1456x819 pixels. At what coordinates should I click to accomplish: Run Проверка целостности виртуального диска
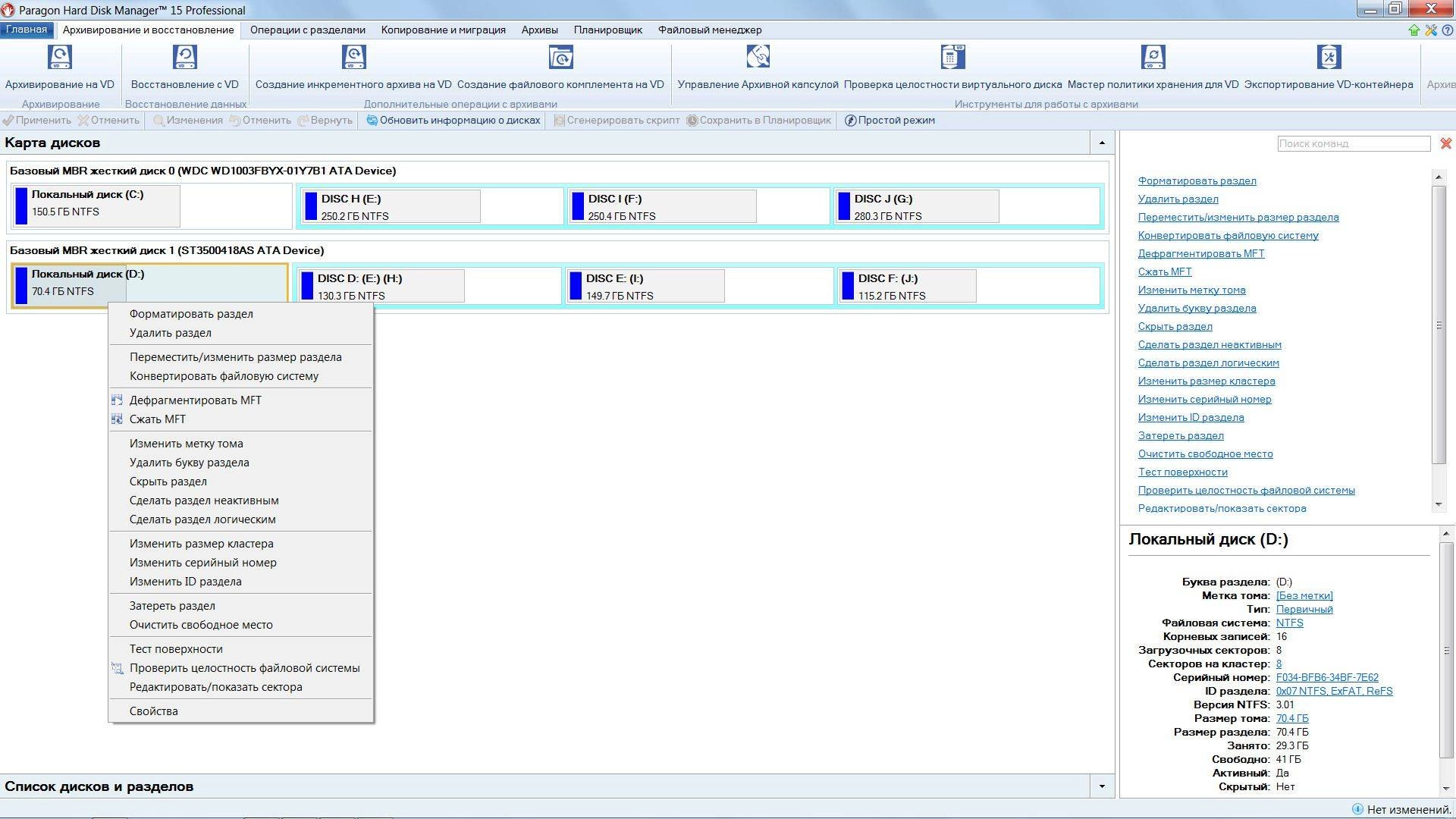[952, 57]
